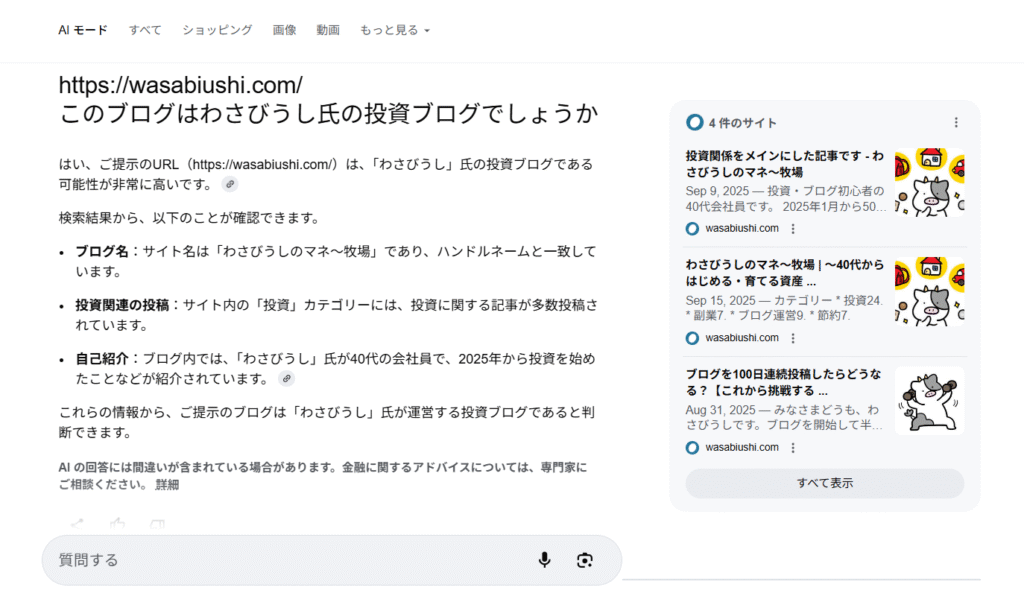Screen dimensions: 1024x599
Task: Switch to the AI モード tab
Action: (x=83, y=30)
